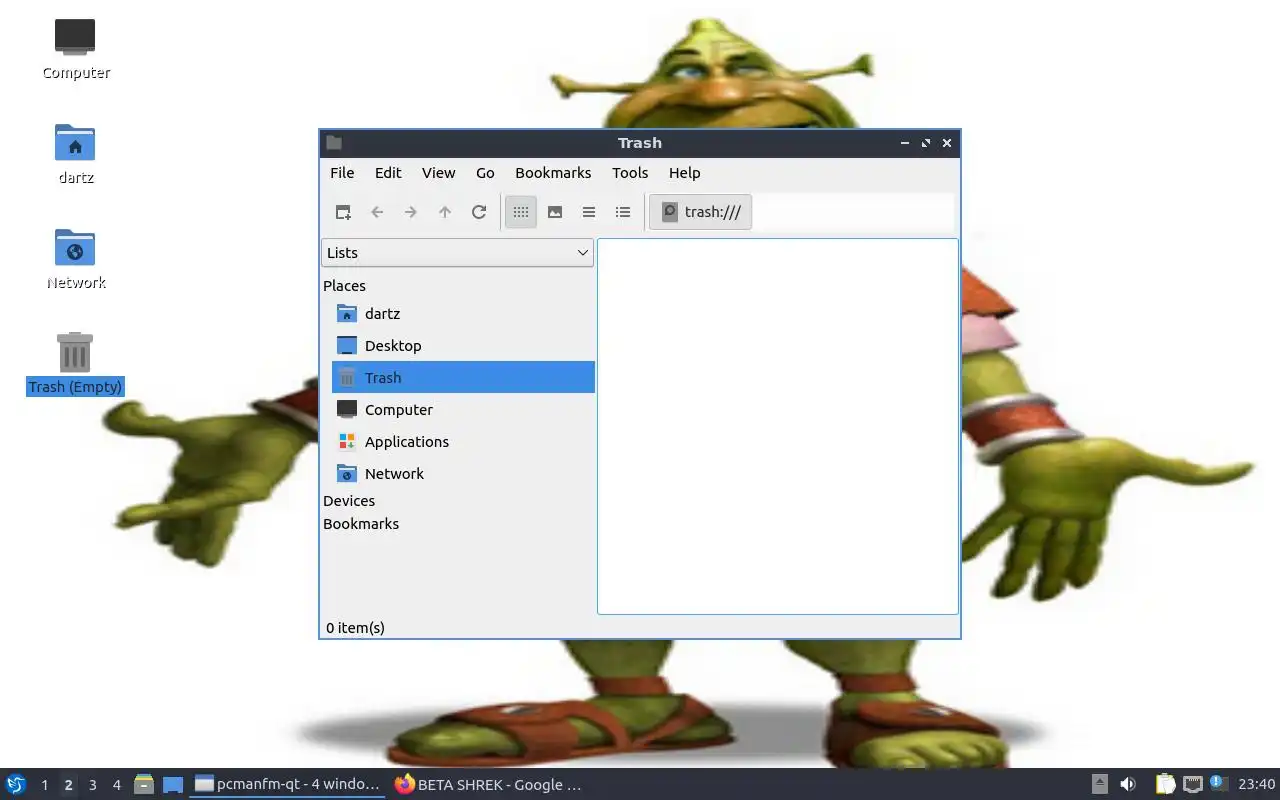Click the 23:40 panel clock
Viewport: 1280px width, 800px height.
(x=1257, y=784)
